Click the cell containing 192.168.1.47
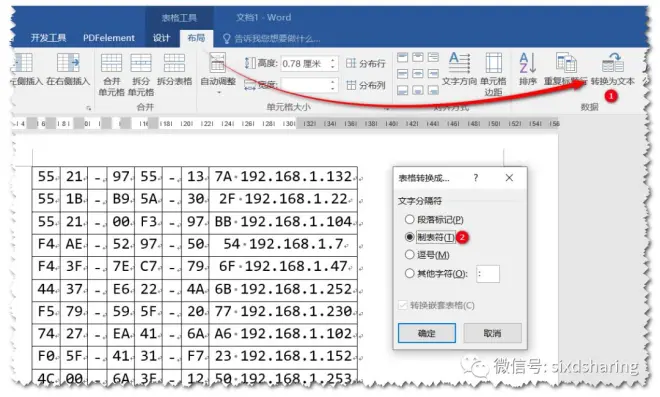660x397 pixels. point(283,267)
